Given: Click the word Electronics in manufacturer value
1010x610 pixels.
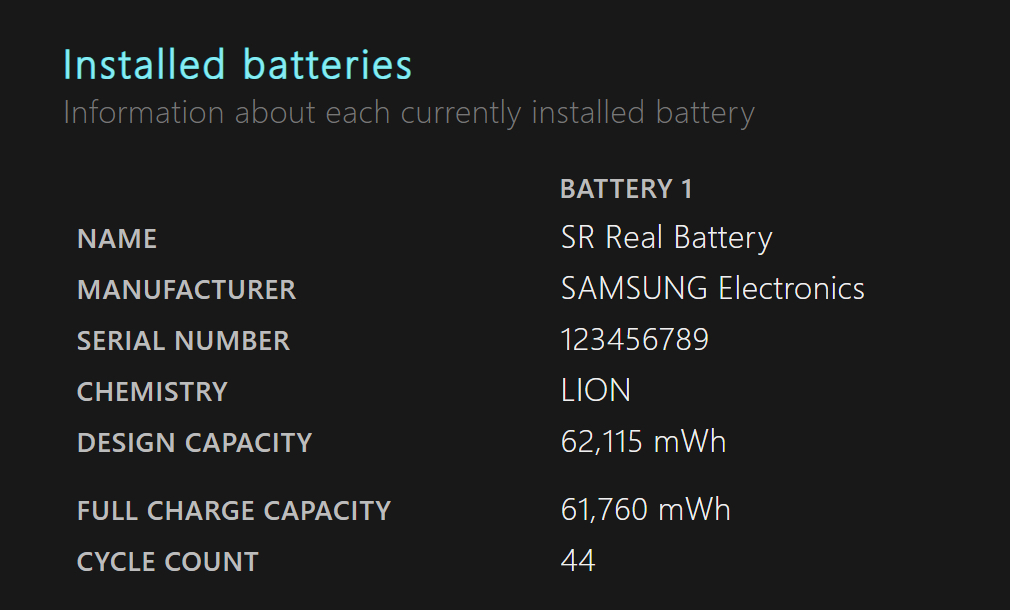Looking at the screenshot, I should [x=791, y=289].
